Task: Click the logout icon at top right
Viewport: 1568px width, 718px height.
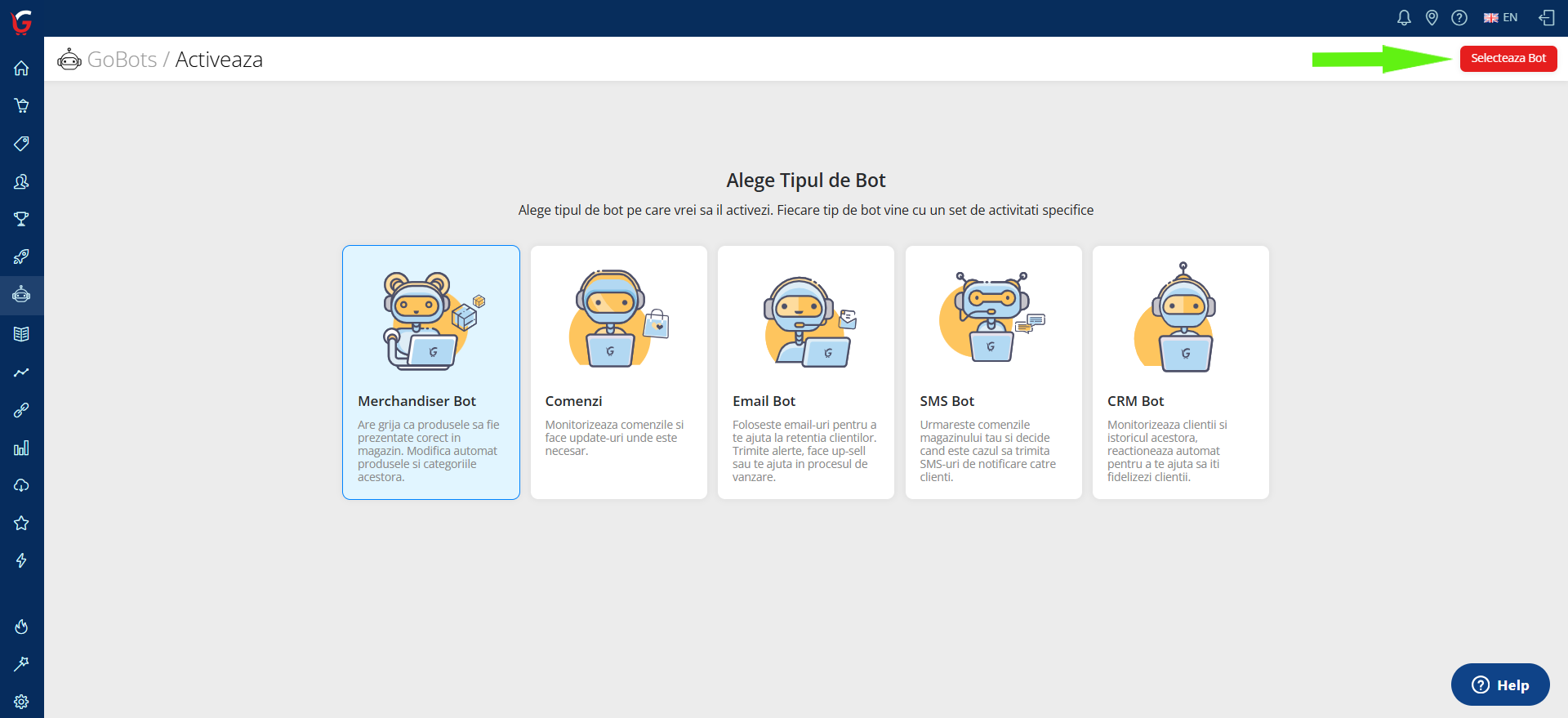Action: (1547, 18)
